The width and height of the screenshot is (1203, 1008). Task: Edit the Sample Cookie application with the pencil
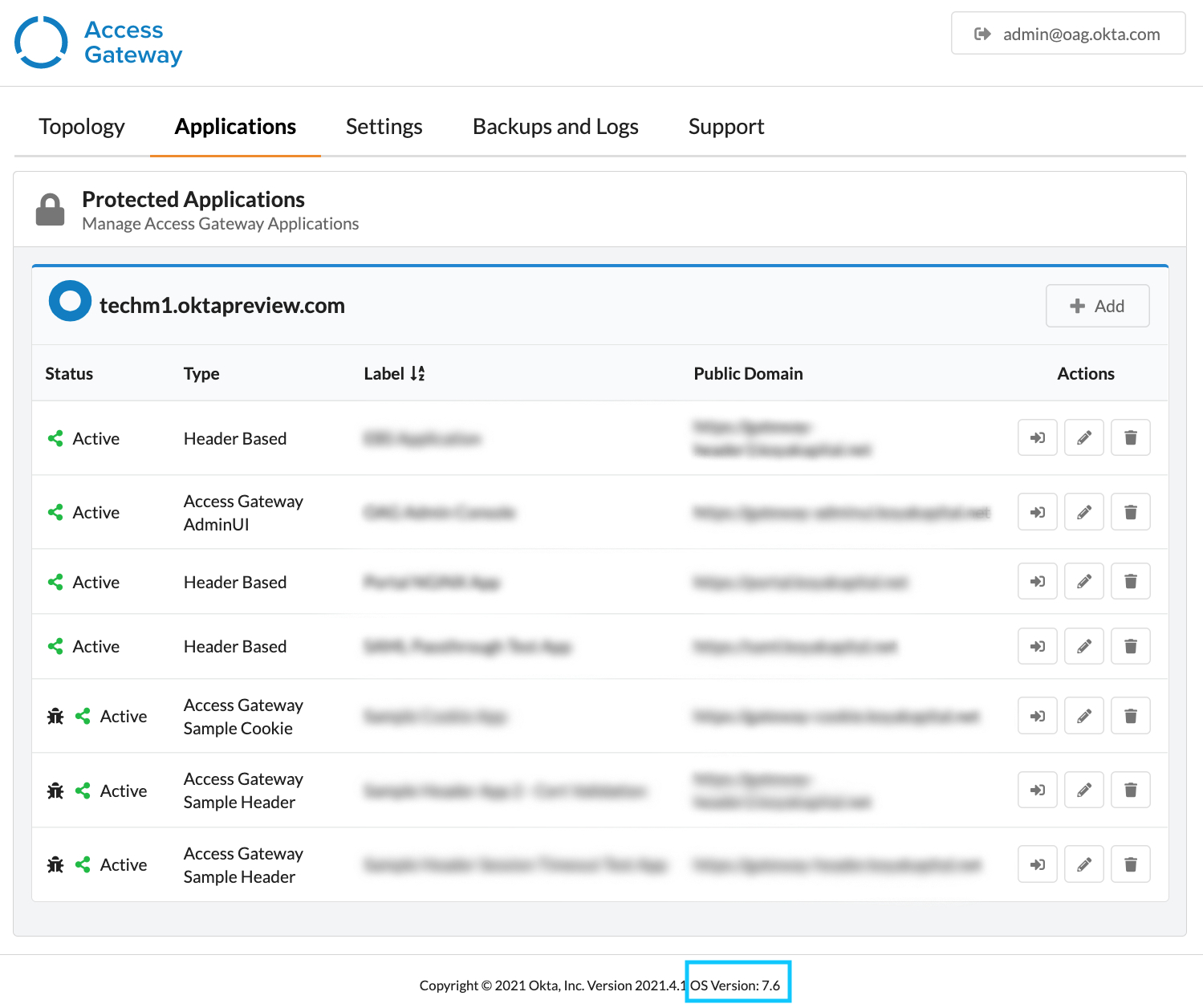point(1083,716)
